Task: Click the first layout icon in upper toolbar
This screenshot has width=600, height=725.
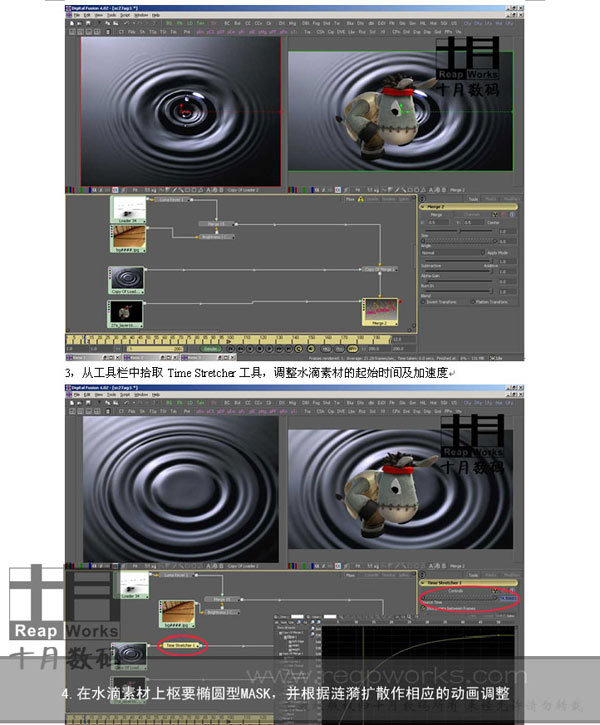Action: (x=73, y=32)
